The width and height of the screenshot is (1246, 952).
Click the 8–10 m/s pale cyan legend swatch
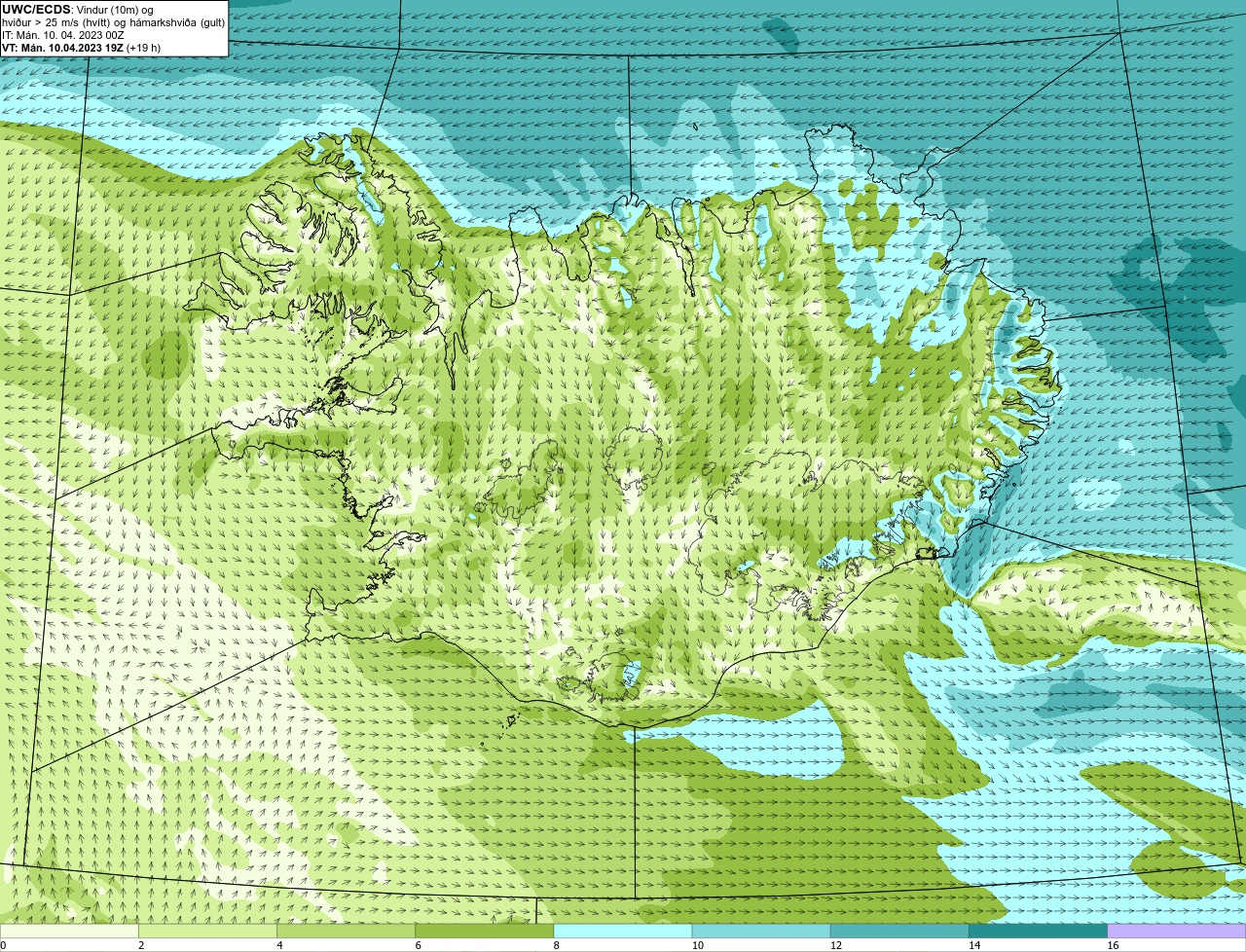pyautogui.click(x=623, y=931)
